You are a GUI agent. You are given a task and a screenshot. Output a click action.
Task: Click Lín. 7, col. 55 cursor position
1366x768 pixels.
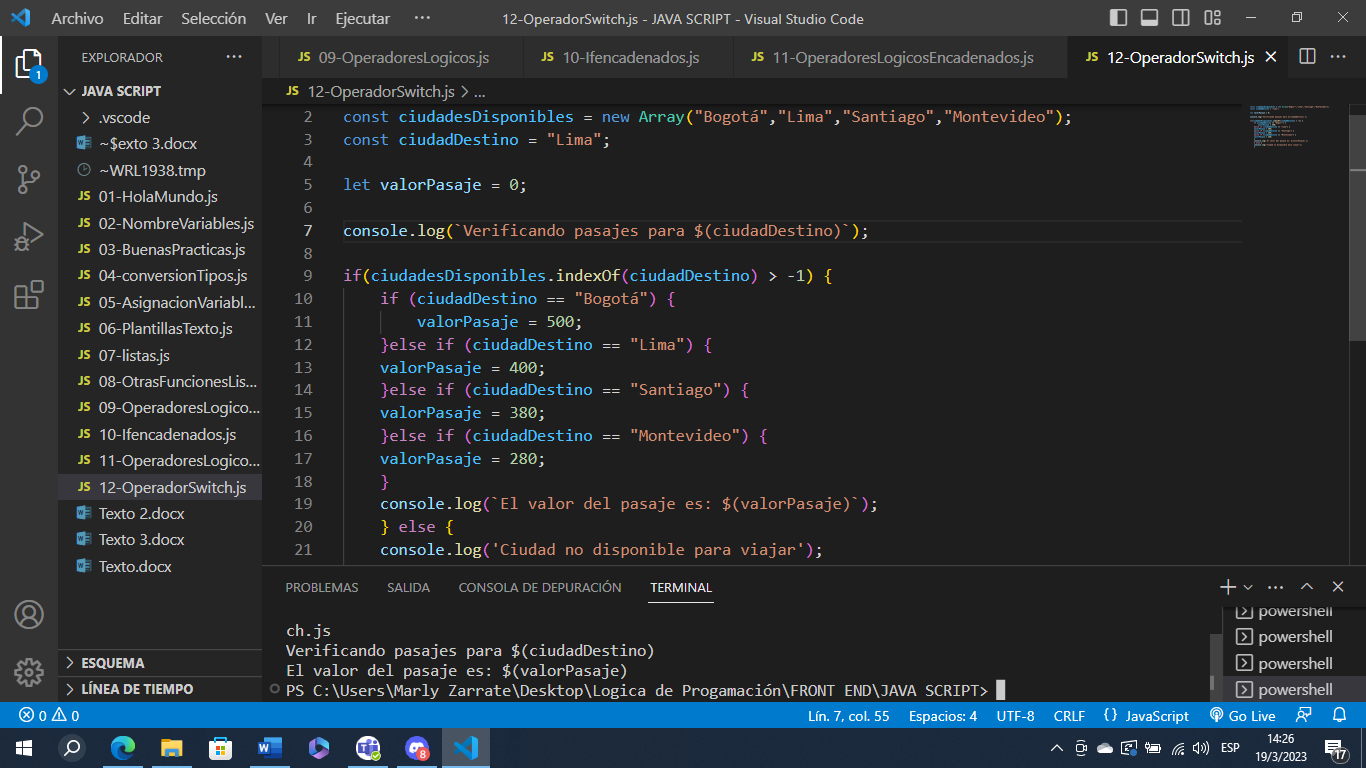[848, 716]
